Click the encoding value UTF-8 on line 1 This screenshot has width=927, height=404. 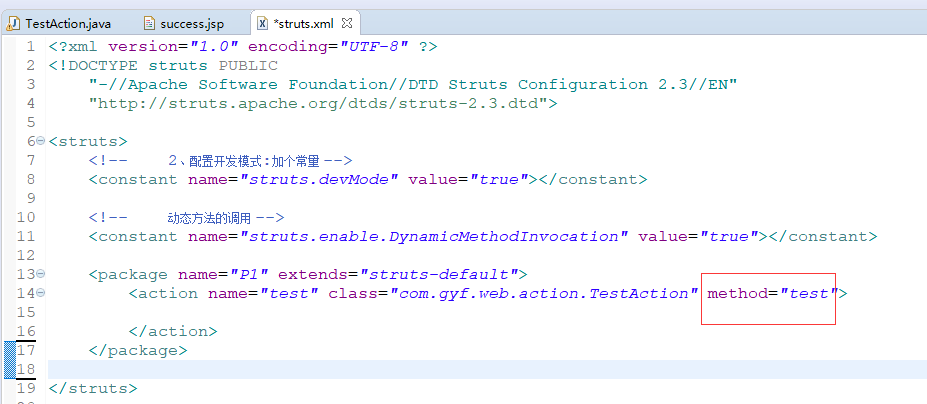[374, 46]
